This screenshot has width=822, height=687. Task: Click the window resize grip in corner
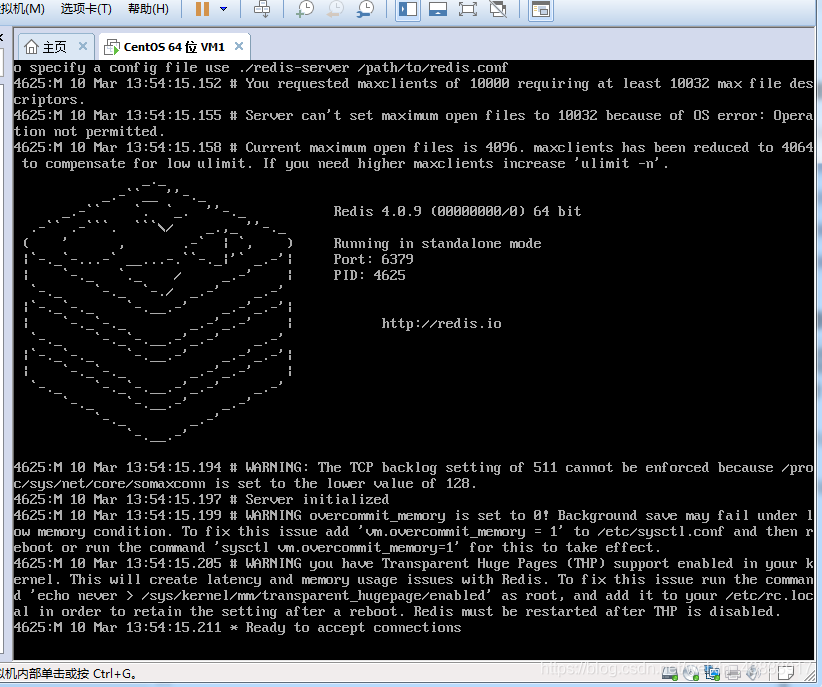click(808, 674)
